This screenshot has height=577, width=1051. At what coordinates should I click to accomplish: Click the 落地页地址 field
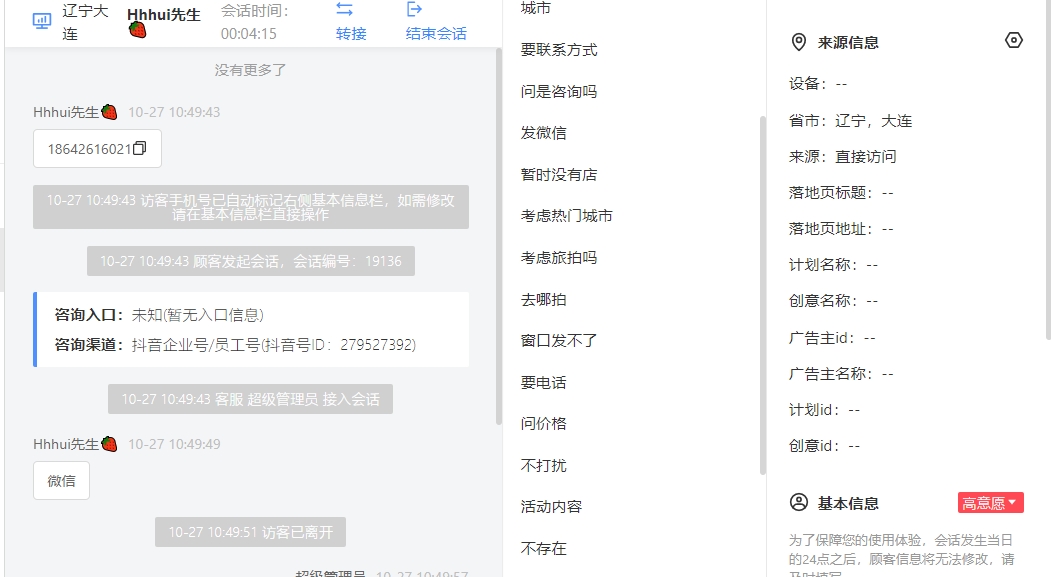pos(841,229)
